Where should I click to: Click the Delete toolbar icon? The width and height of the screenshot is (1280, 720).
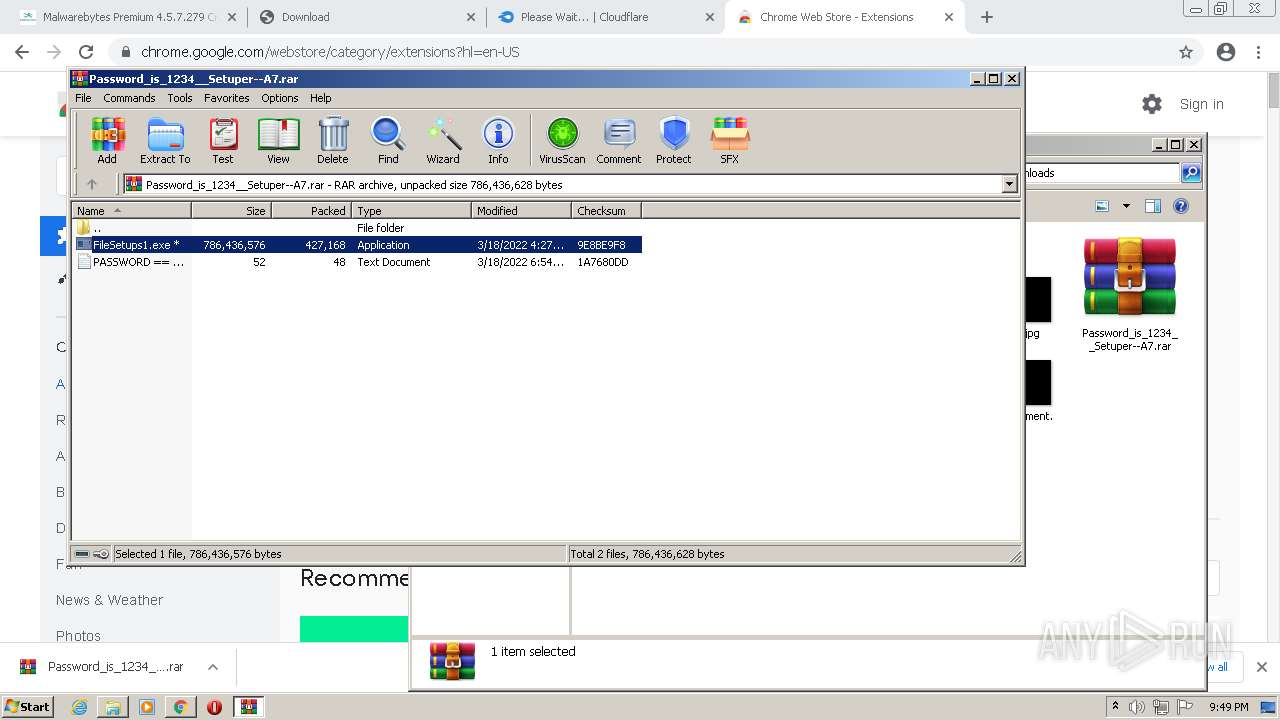(x=333, y=140)
